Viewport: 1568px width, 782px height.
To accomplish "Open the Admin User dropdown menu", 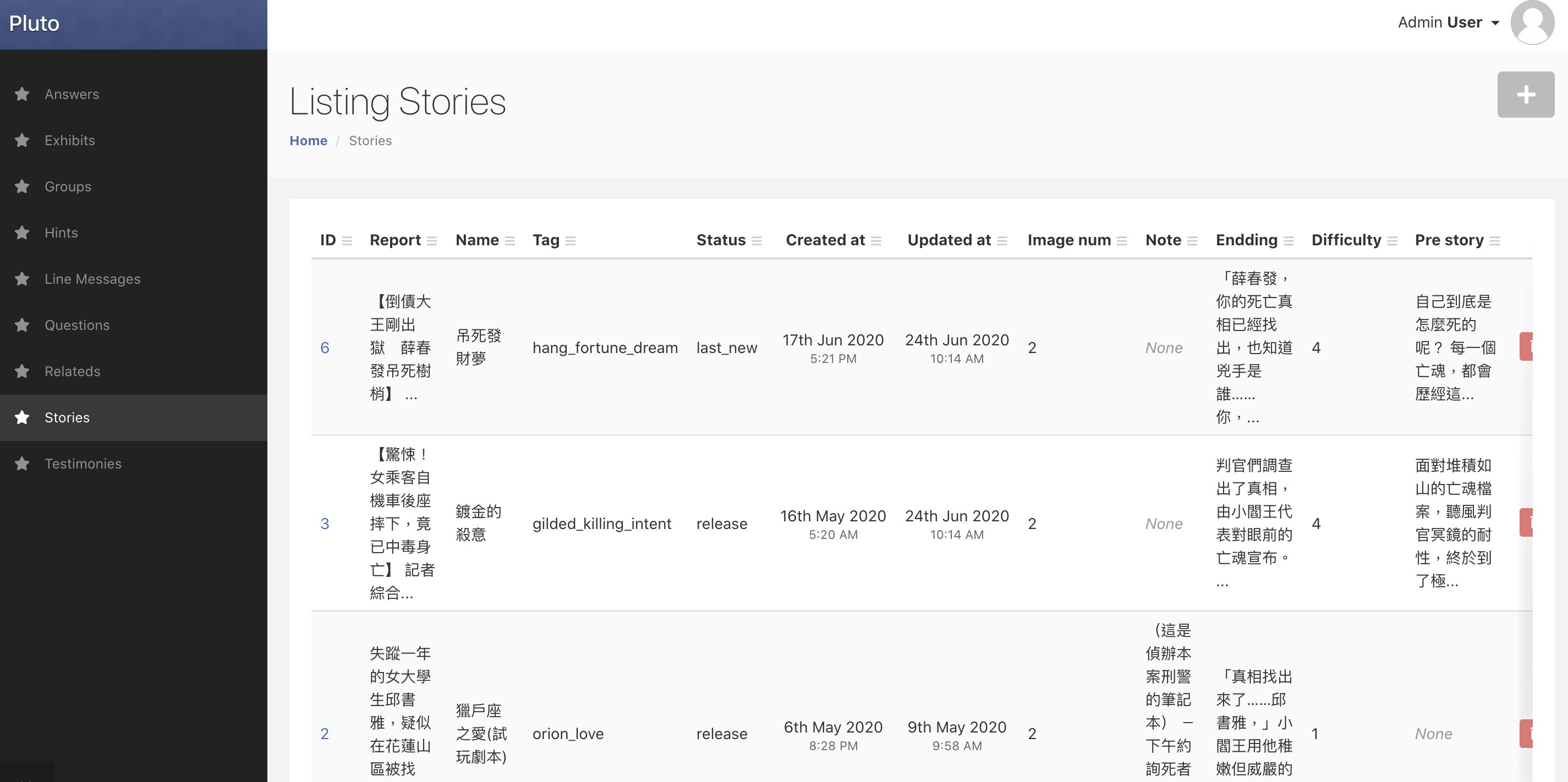I will 1448,23.
